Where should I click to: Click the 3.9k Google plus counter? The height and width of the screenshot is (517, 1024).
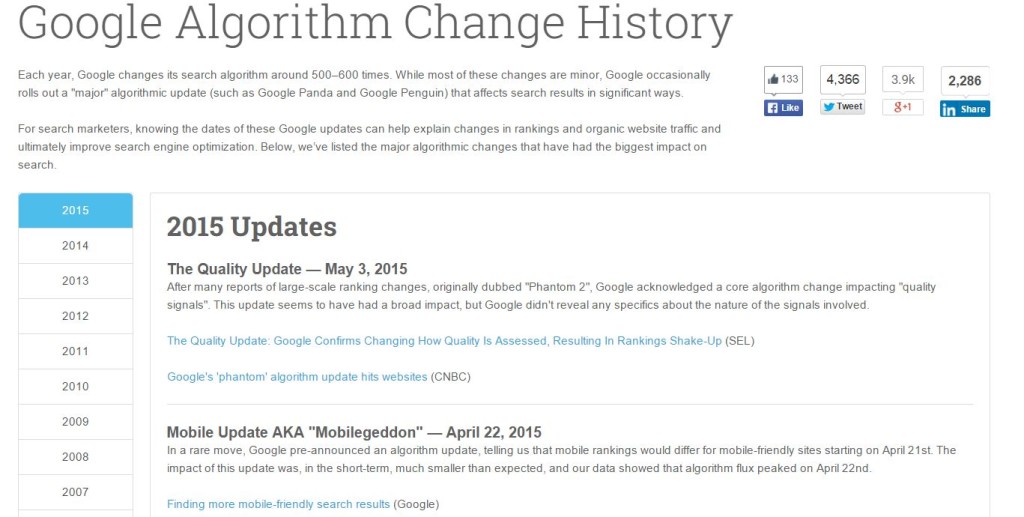click(903, 80)
